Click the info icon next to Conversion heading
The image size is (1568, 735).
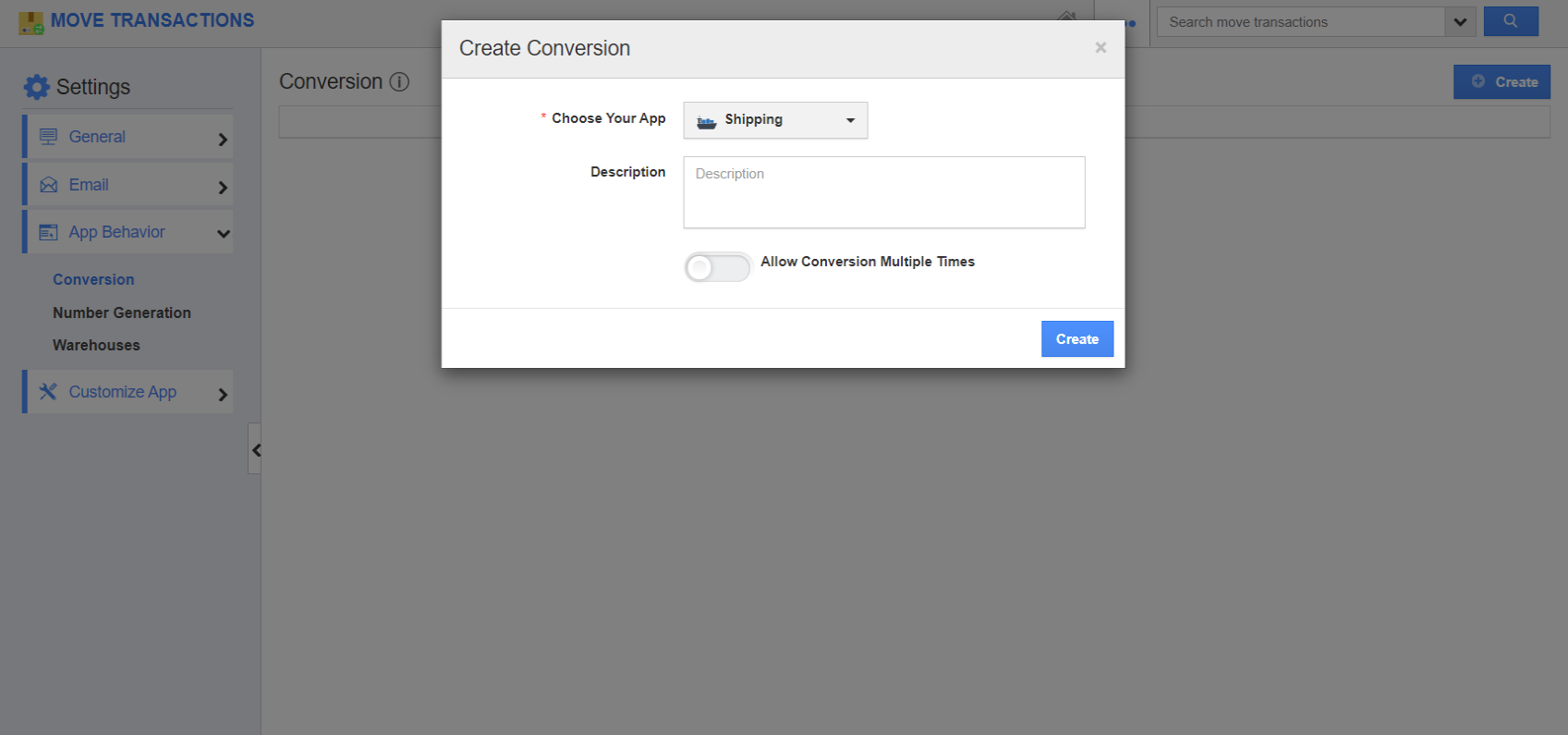pyautogui.click(x=399, y=81)
